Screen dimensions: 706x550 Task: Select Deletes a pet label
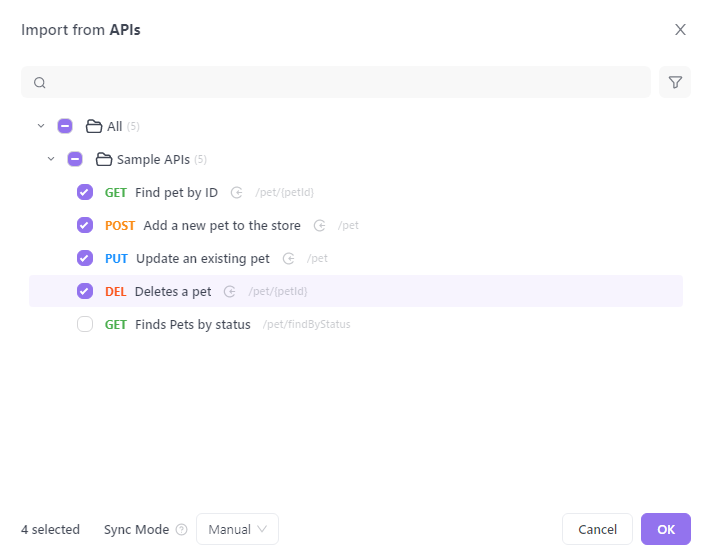pyautogui.click(x=173, y=292)
